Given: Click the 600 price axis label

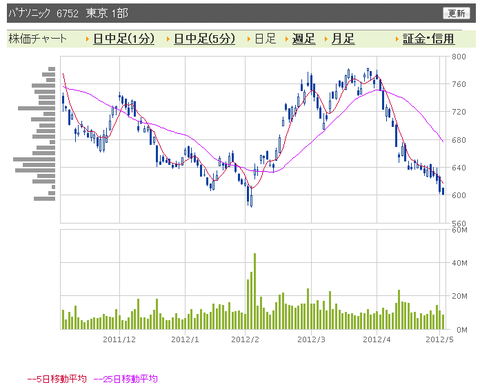Looking at the screenshot, I should click(459, 195).
